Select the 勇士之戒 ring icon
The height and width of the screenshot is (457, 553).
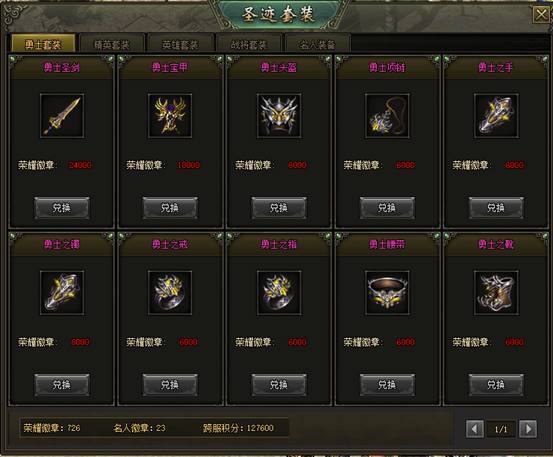coord(170,293)
